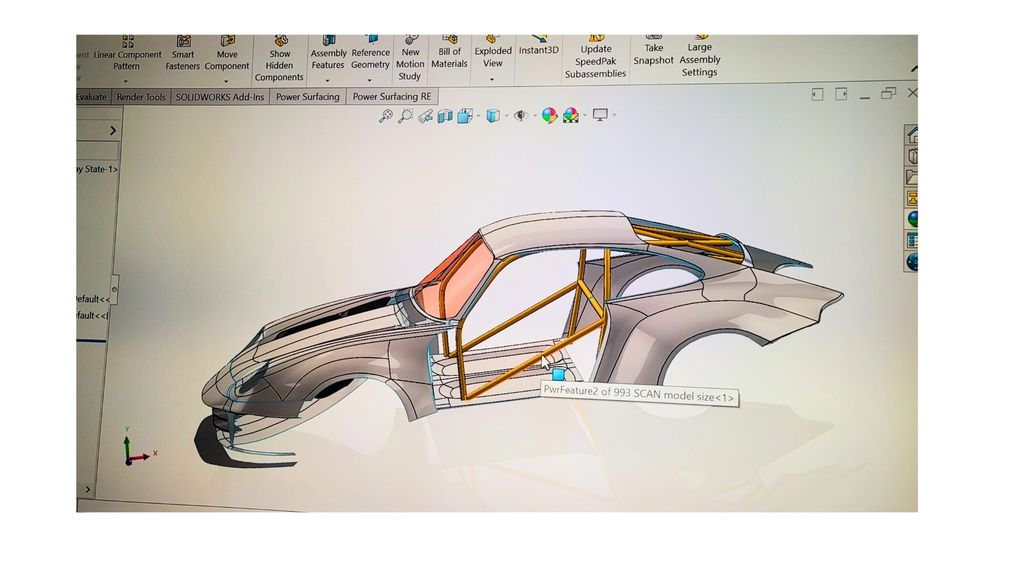Expand dropdown arrow under Reference Geometry

(369, 80)
